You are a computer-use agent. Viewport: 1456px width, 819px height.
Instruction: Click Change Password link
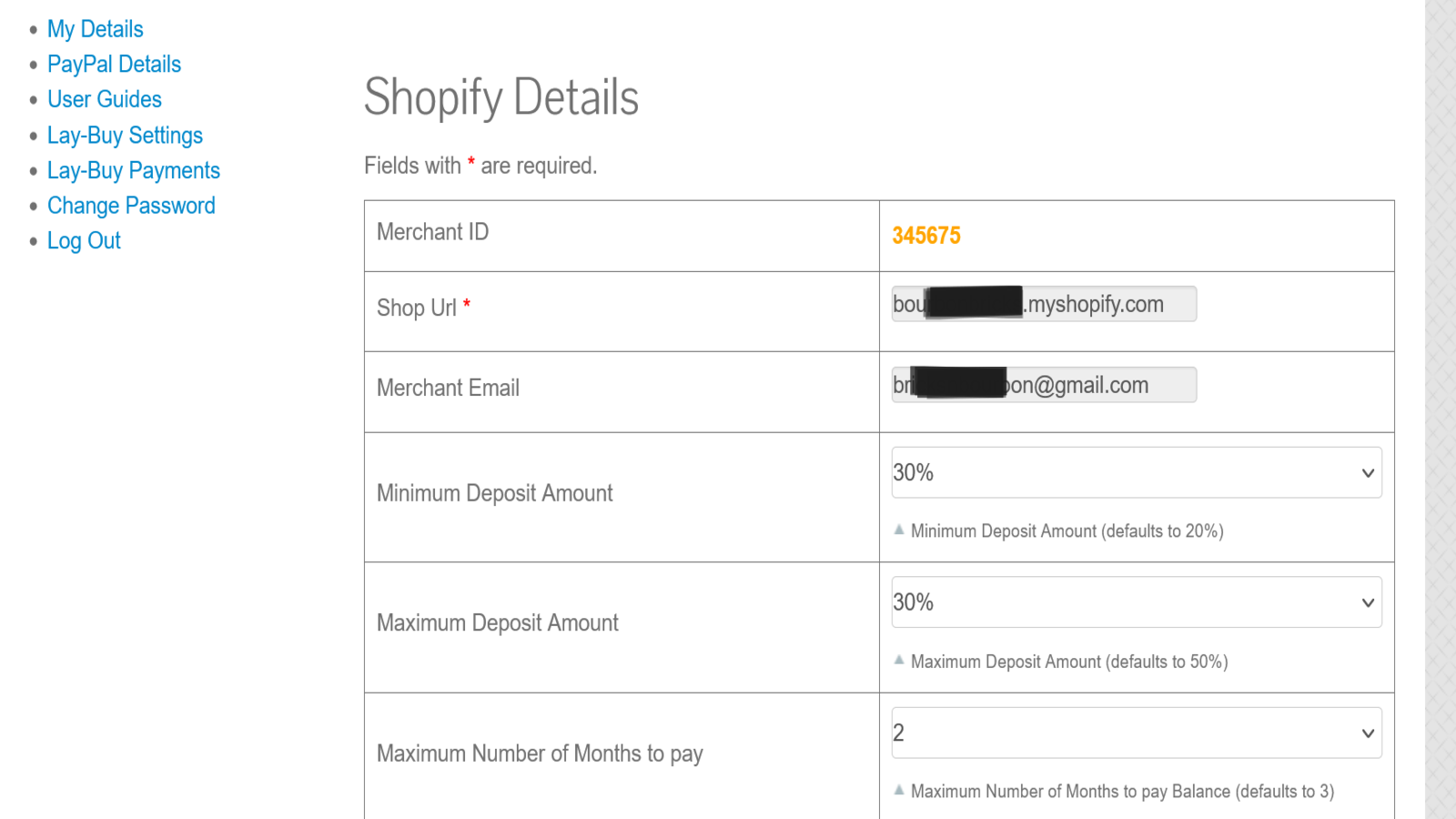coord(131,206)
